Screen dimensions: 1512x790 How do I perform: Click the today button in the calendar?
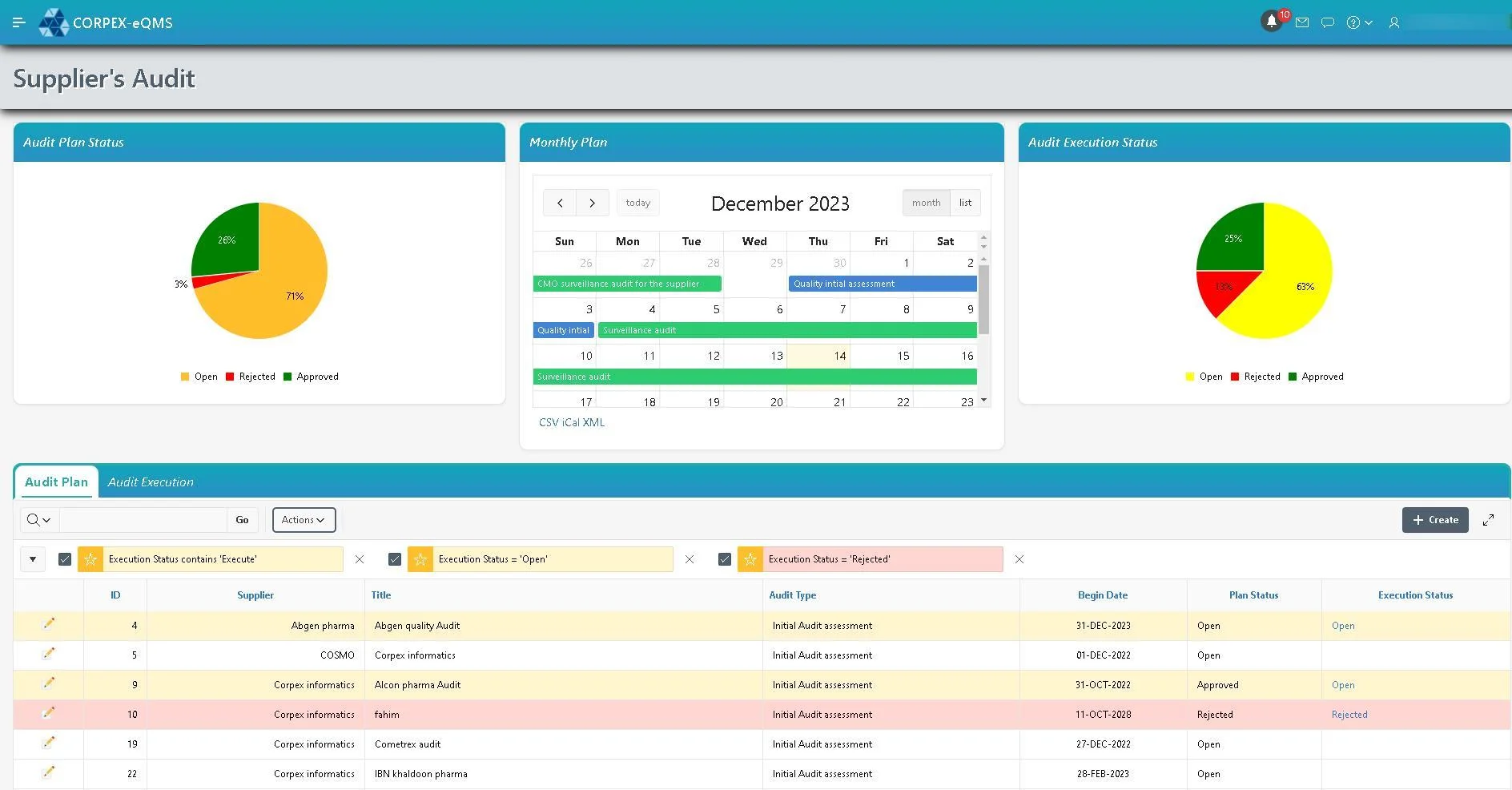[637, 203]
